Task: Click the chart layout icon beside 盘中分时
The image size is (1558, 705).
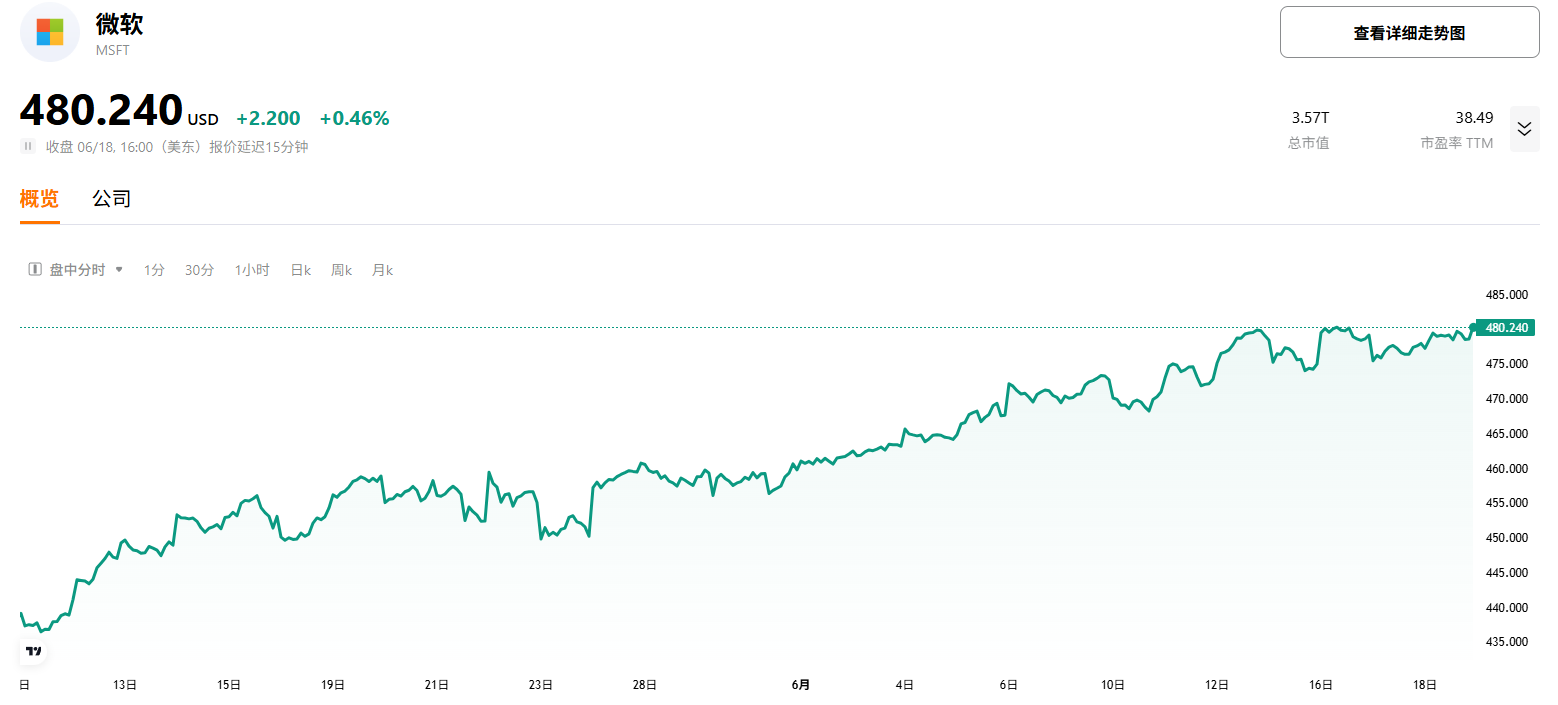Action: point(32,269)
